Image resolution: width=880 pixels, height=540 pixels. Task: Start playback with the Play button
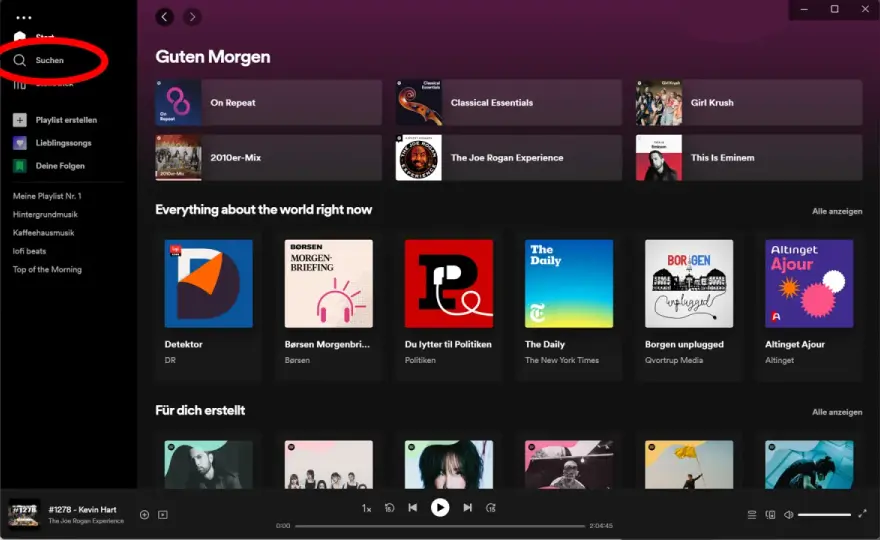pyautogui.click(x=440, y=507)
